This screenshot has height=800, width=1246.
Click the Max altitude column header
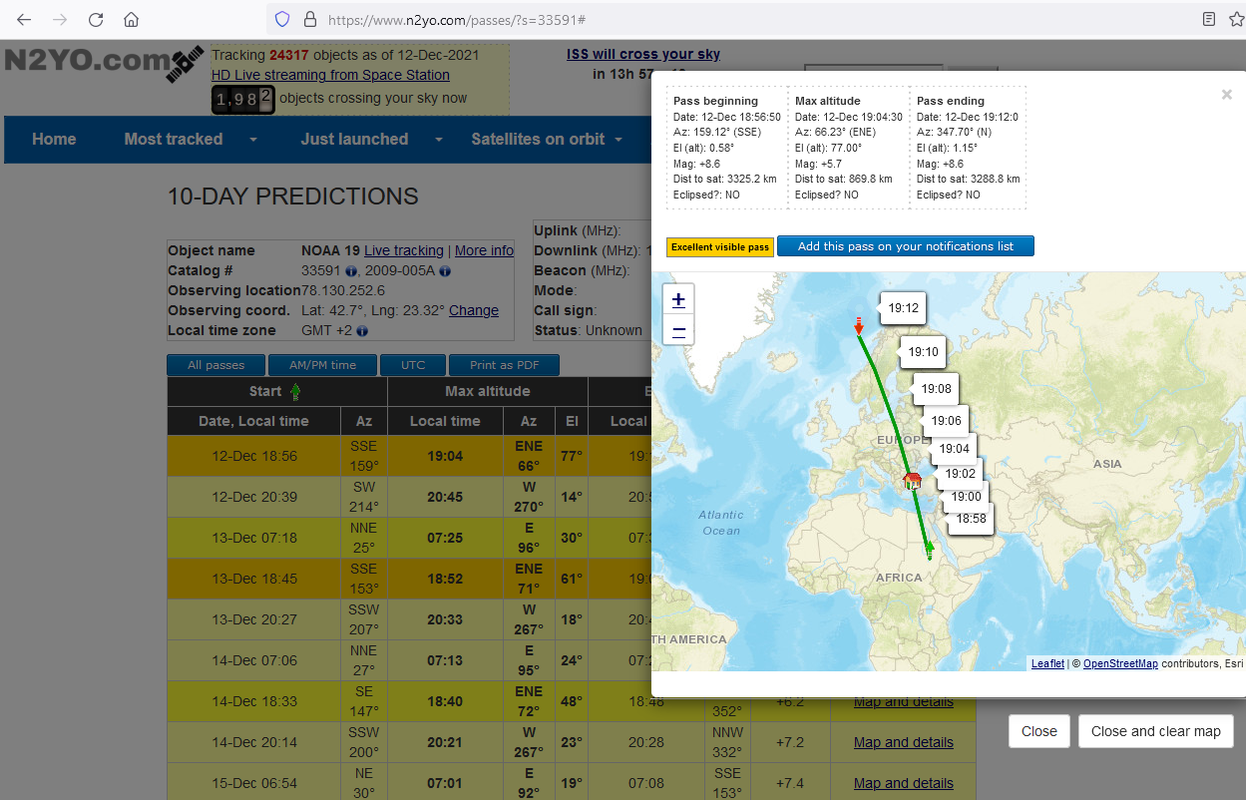(x=488, y=391)
